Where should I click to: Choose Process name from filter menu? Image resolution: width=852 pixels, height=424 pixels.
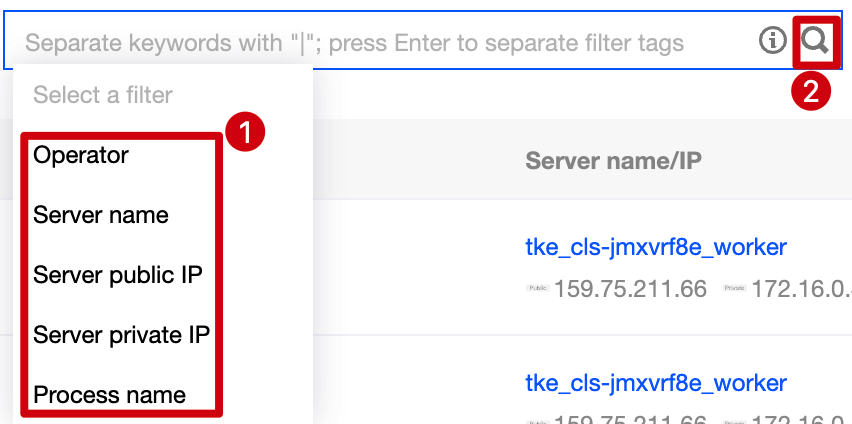coord(109,395)
